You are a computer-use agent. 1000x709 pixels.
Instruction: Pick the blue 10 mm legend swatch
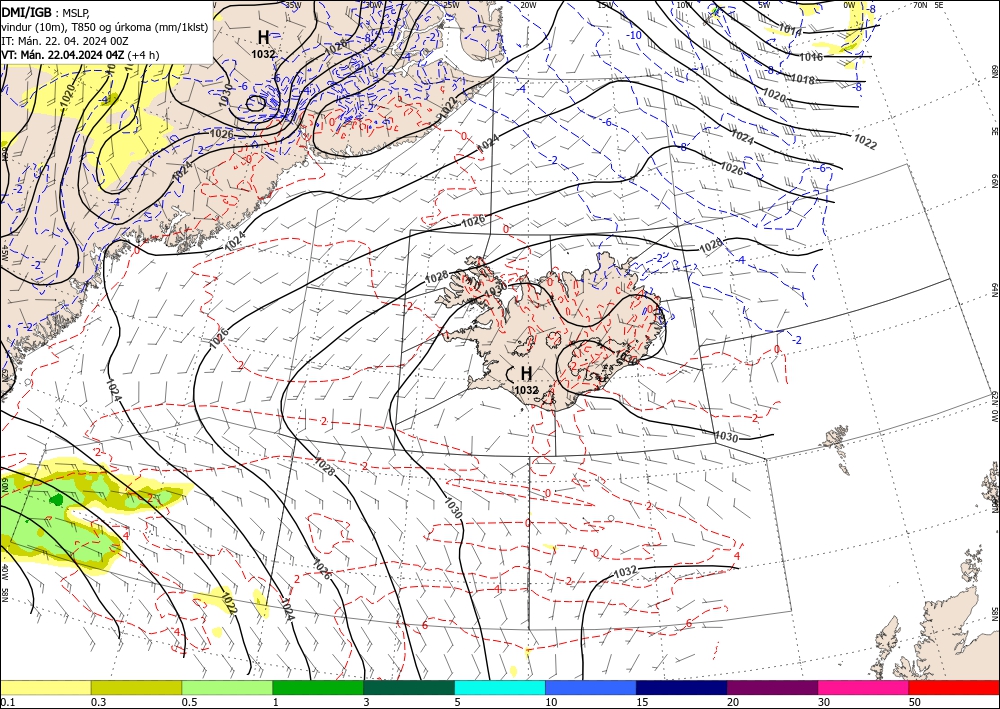coord(591,687)
